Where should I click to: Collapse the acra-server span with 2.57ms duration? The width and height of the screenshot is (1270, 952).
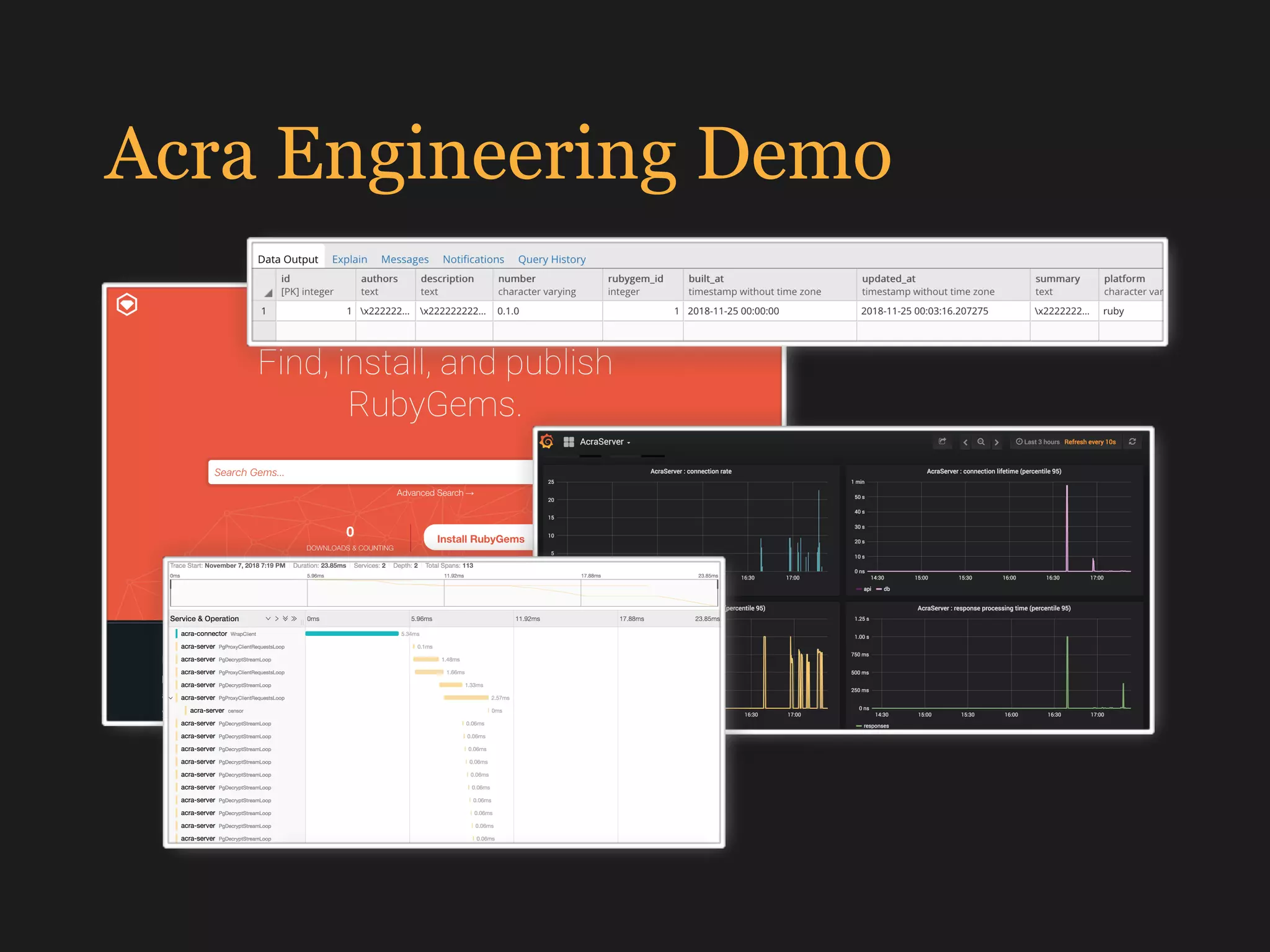171,698
